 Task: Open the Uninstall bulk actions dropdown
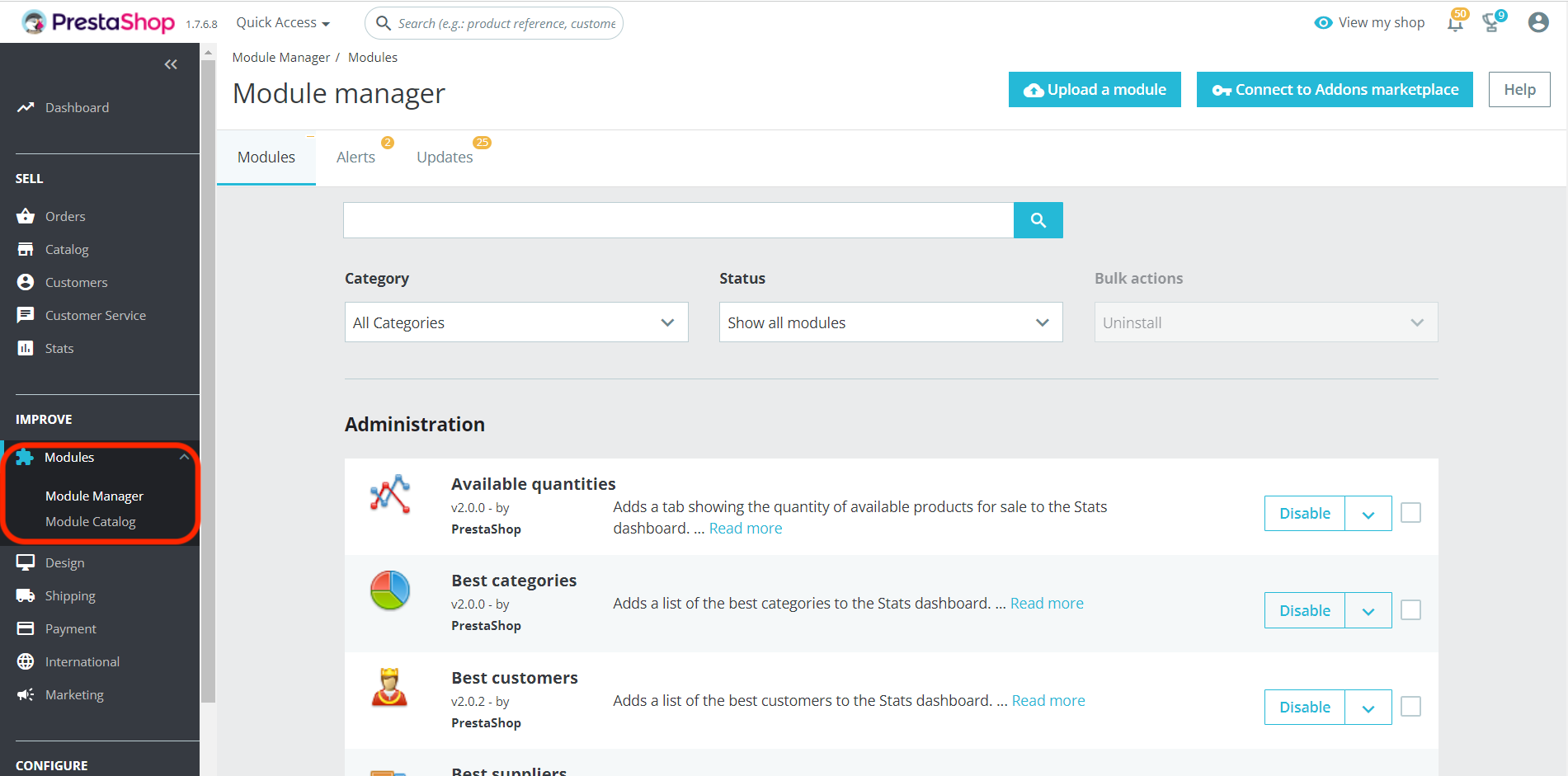coord(1266,322)
